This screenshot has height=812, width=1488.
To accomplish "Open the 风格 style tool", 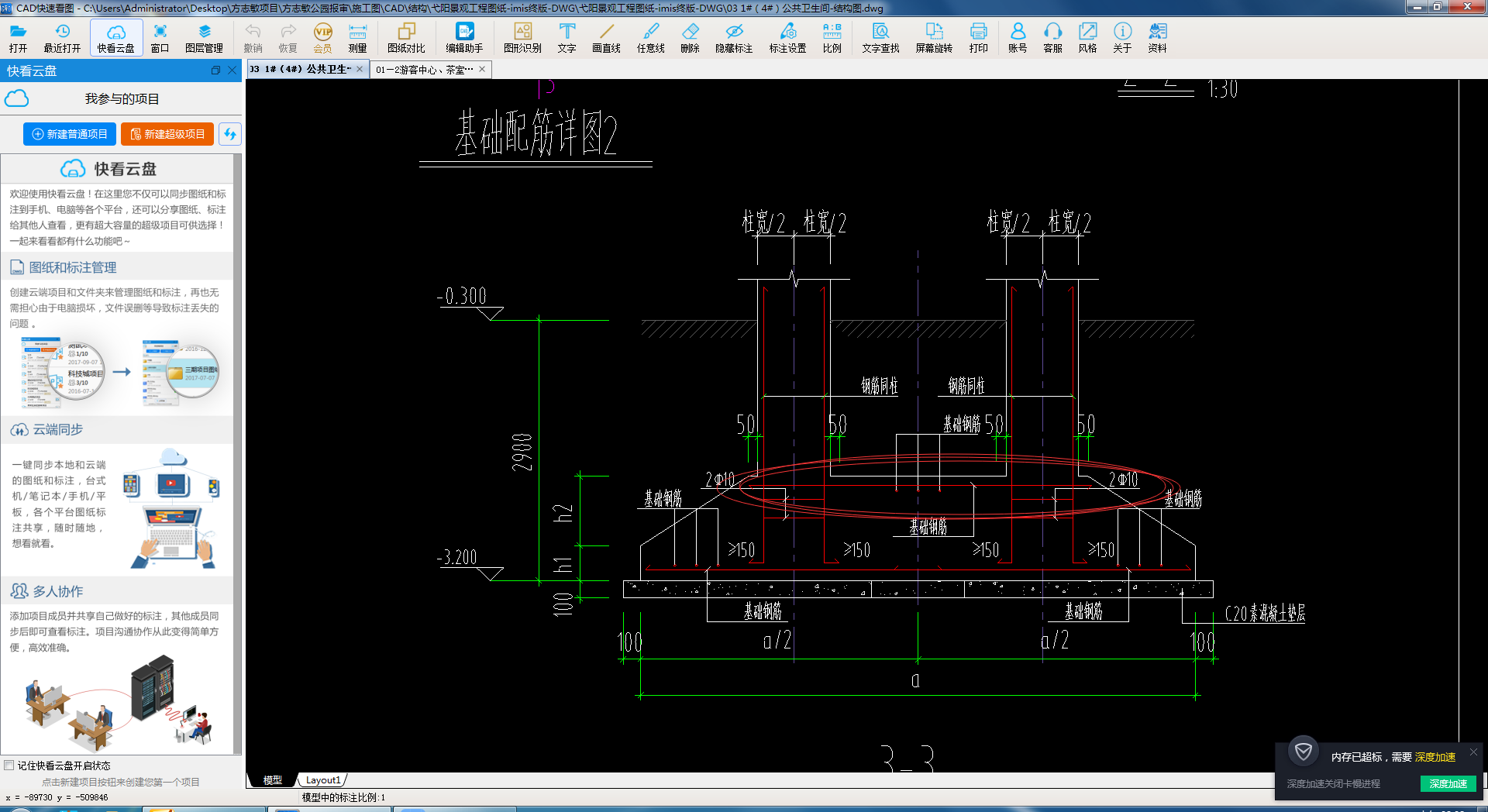I will (x=1087, y=38).
